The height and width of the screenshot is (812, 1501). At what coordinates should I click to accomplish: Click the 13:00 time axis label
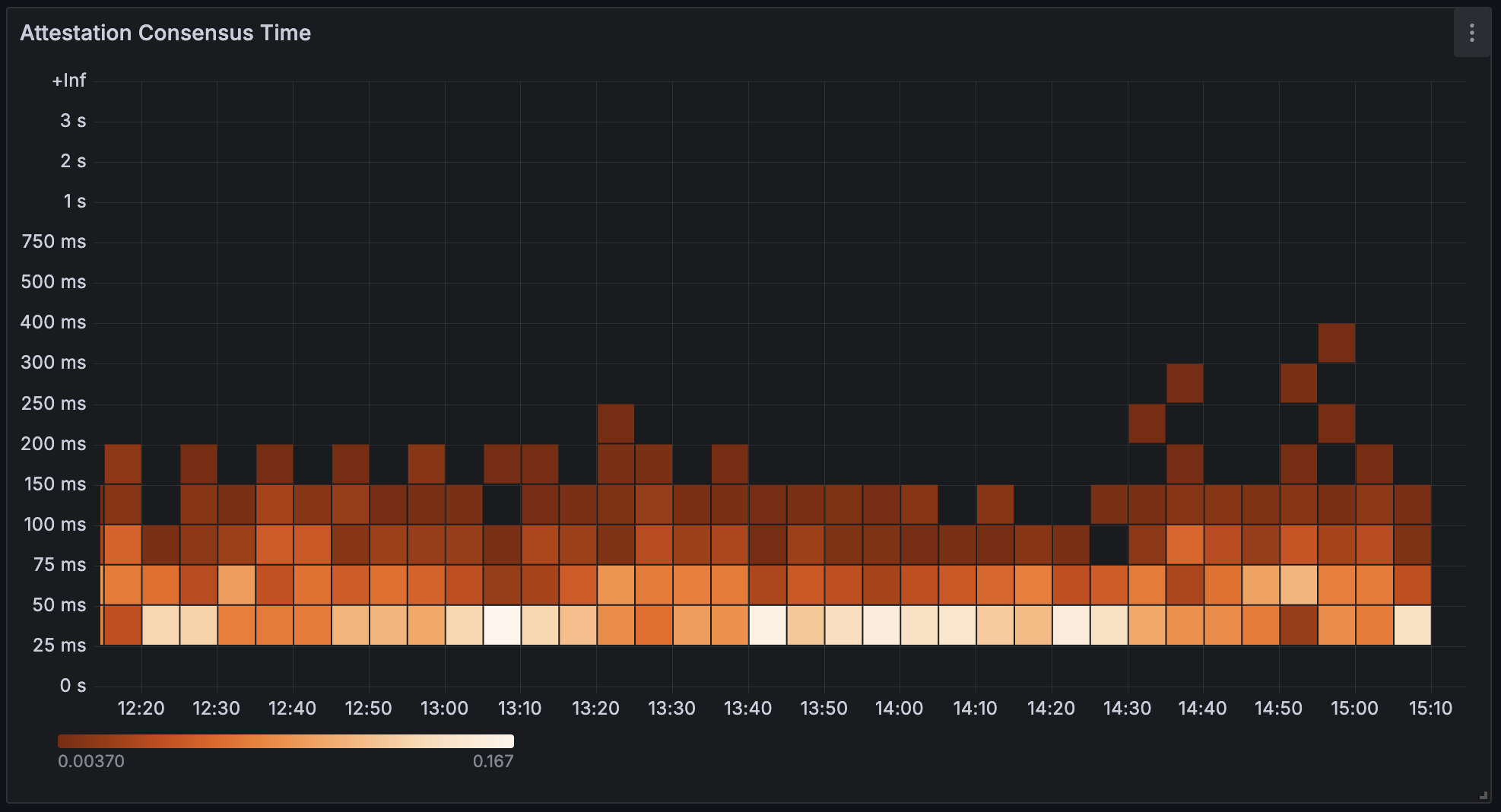444,709
